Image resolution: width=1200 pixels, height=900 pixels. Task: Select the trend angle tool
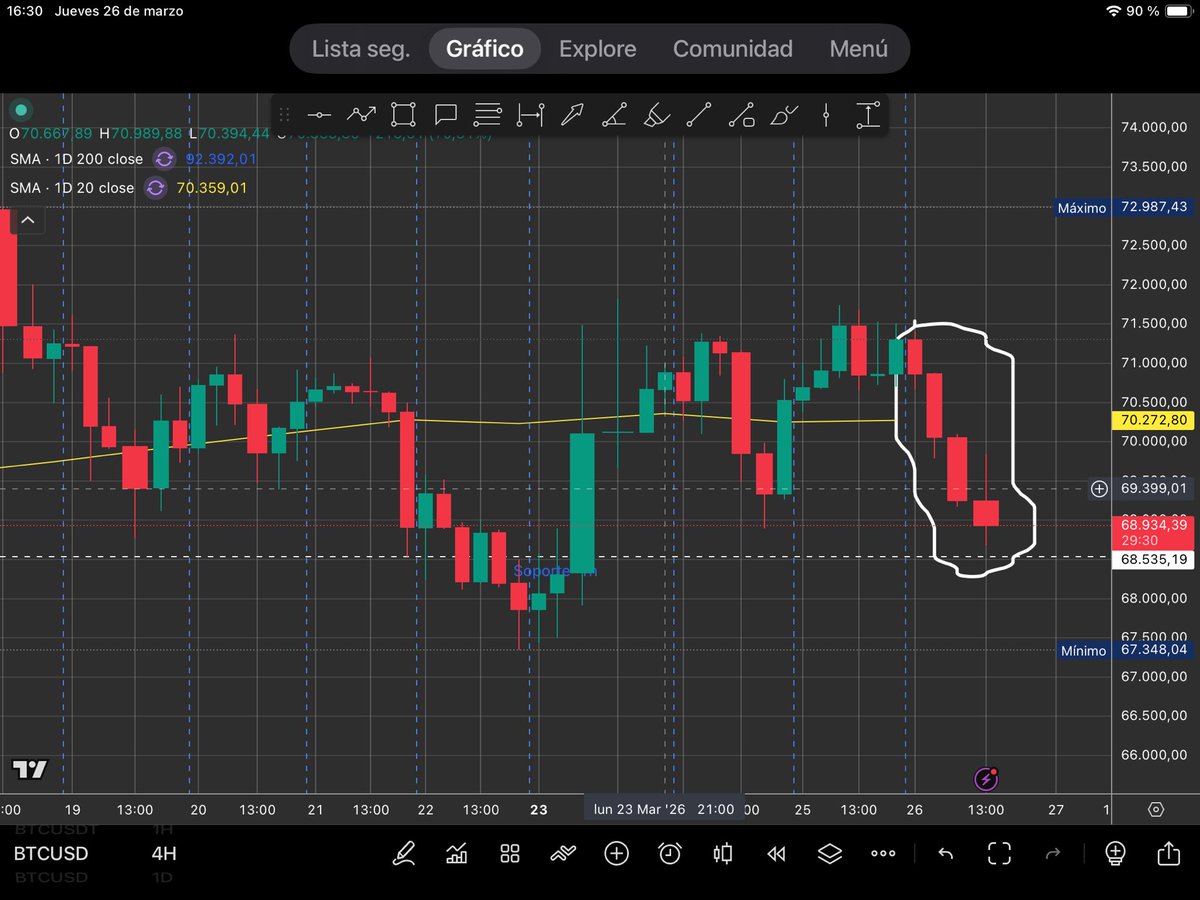(x=614, y=115)
